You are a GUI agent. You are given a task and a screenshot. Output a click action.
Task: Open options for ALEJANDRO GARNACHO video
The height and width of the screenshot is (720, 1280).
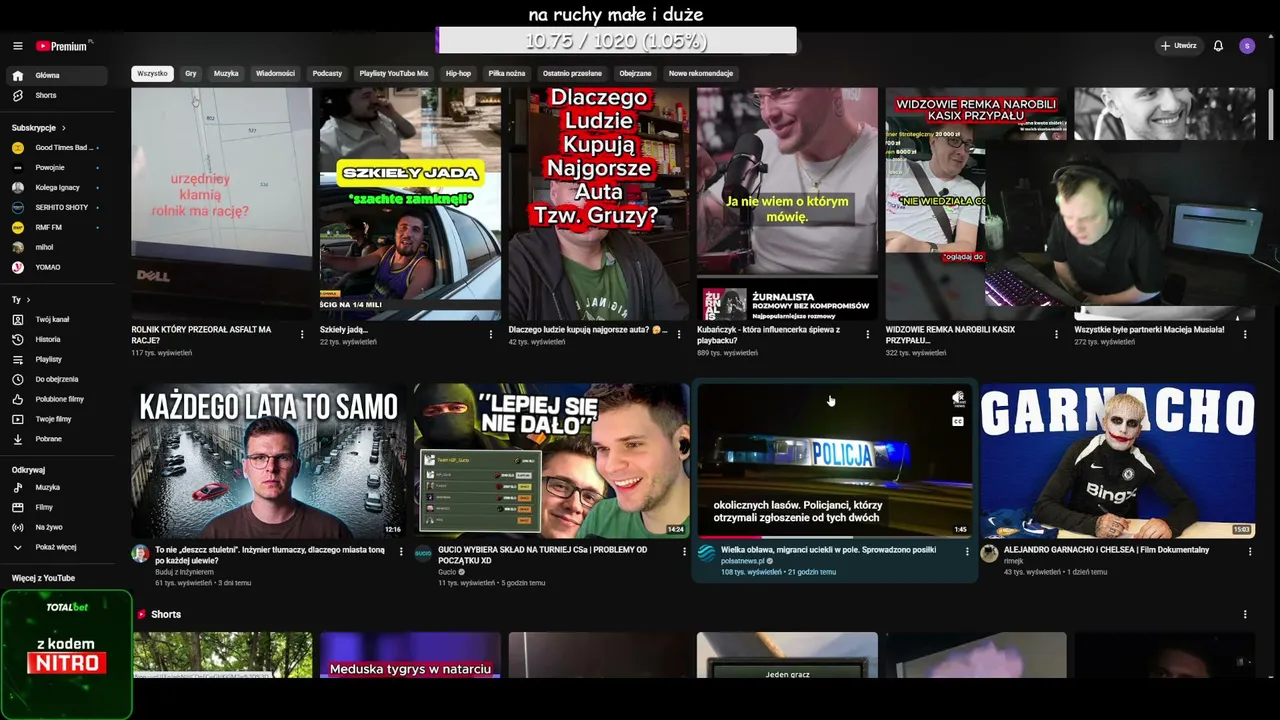[x=1250, y=551]
